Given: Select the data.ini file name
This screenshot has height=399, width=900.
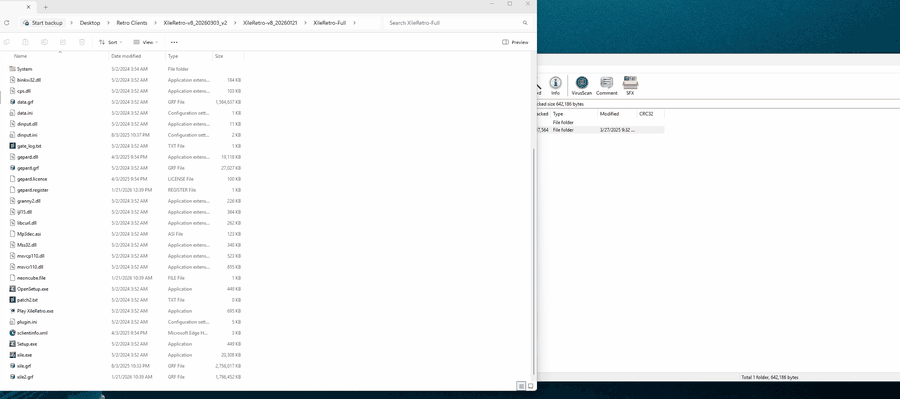Looking at the screenshot, I should (x=25, y=113).
